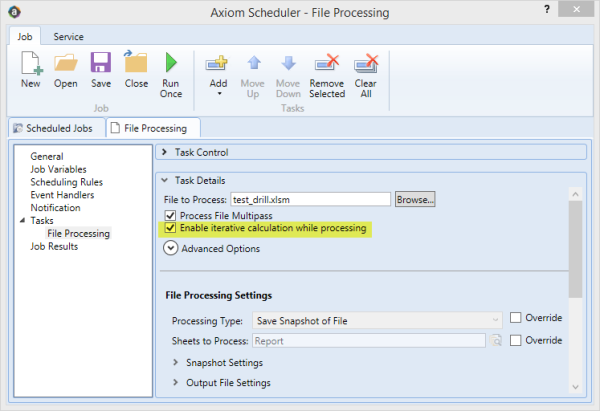The width and height of the screenshot is (600, 411).
Task: Open the Scheduled Jobs tab
Action: point(57,128)
